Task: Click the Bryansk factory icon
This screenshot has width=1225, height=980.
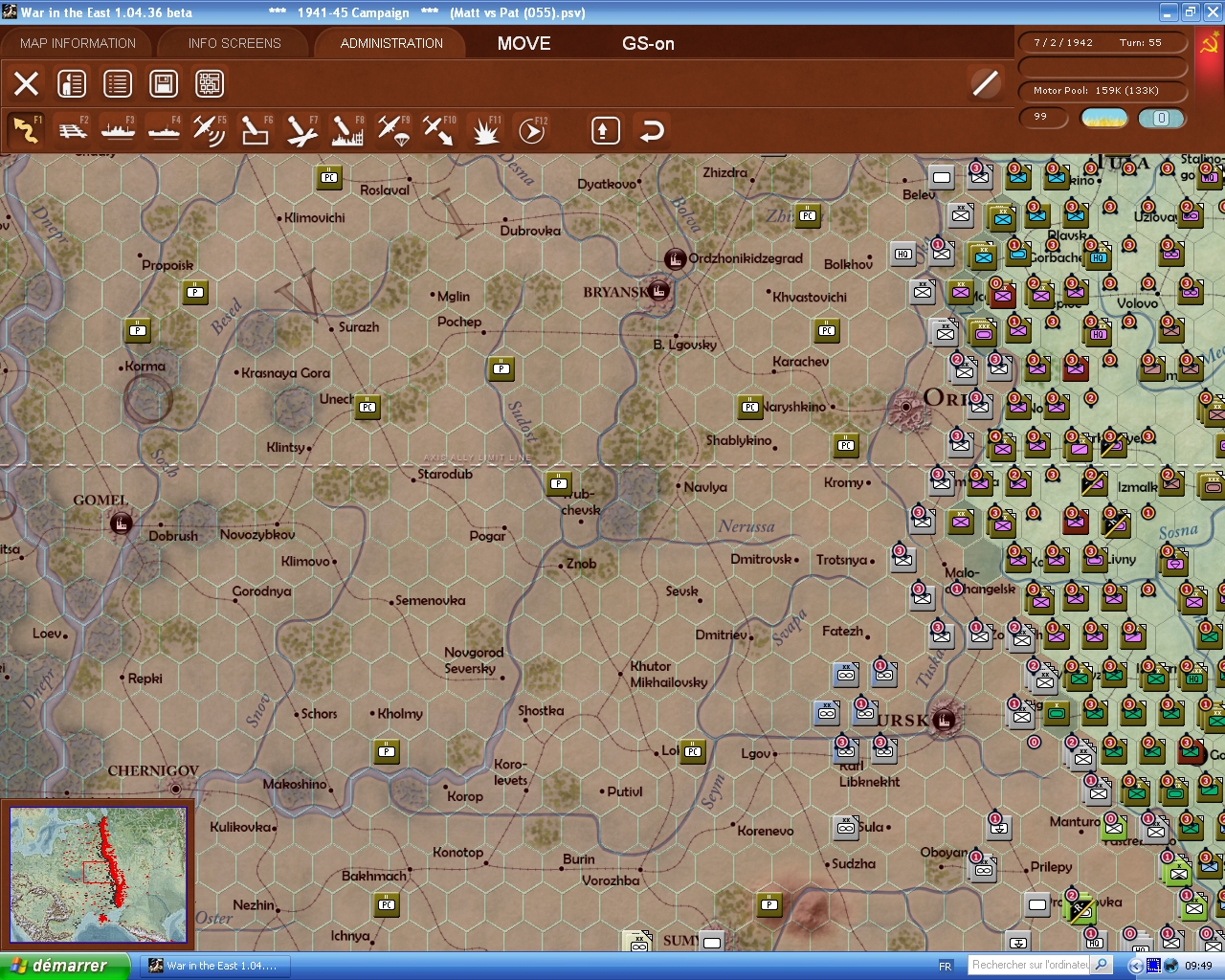Action: [658, 291]
